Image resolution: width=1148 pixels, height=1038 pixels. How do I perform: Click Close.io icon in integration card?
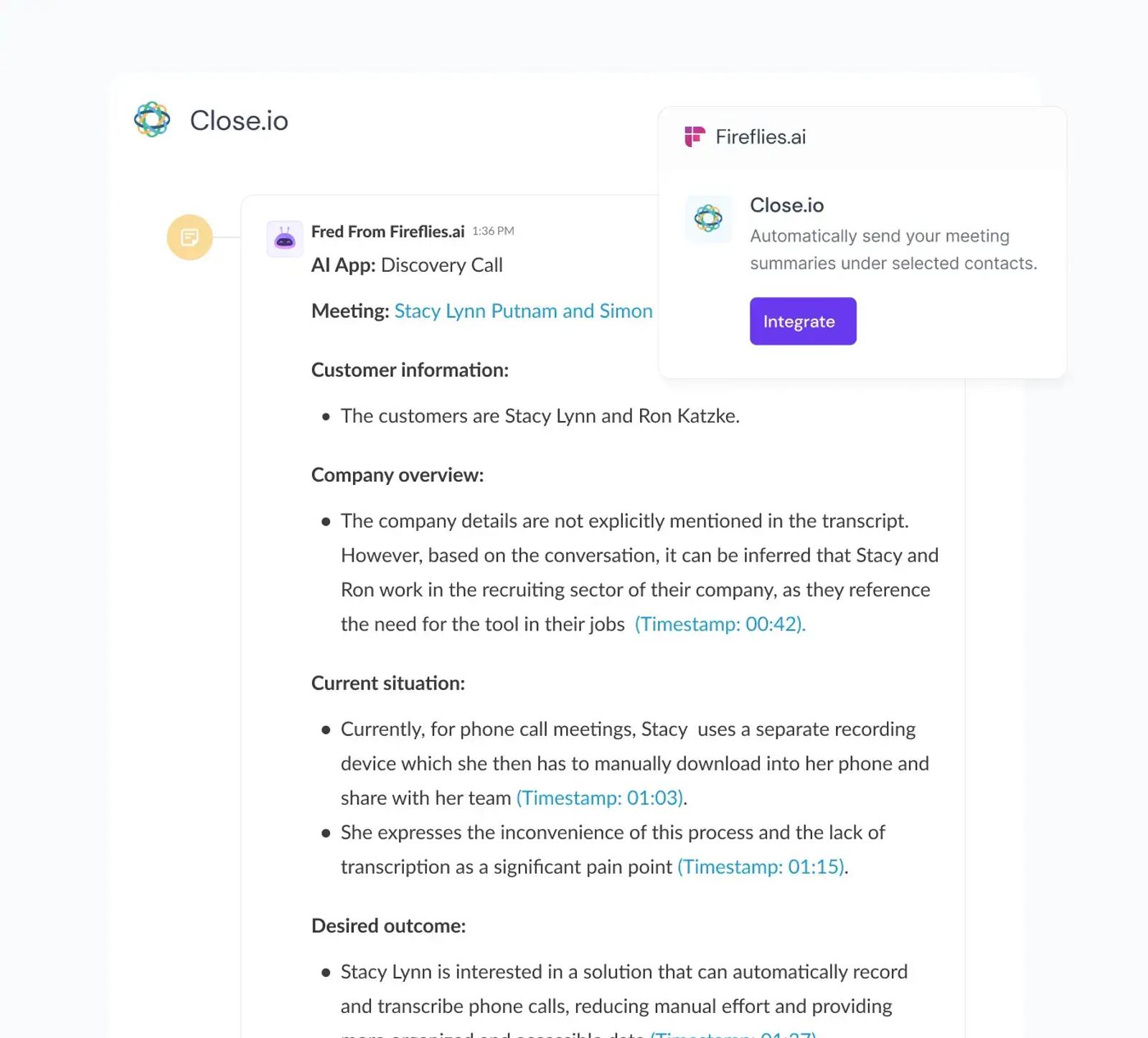[708, 218]
